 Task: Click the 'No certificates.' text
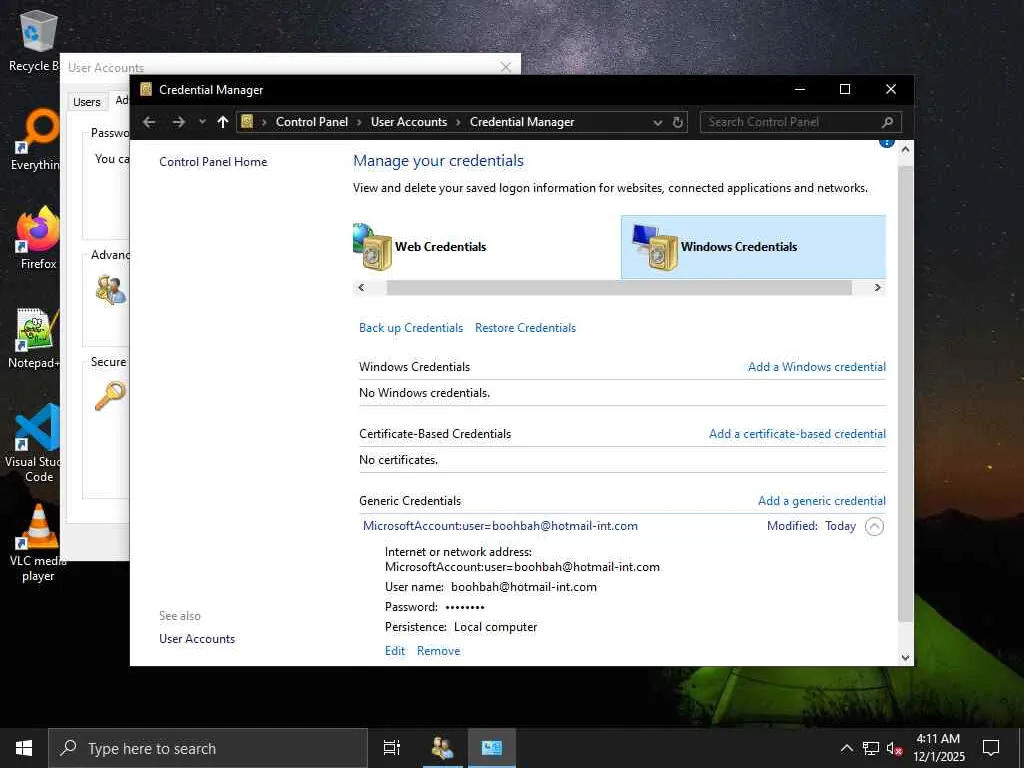coord(398,460)
